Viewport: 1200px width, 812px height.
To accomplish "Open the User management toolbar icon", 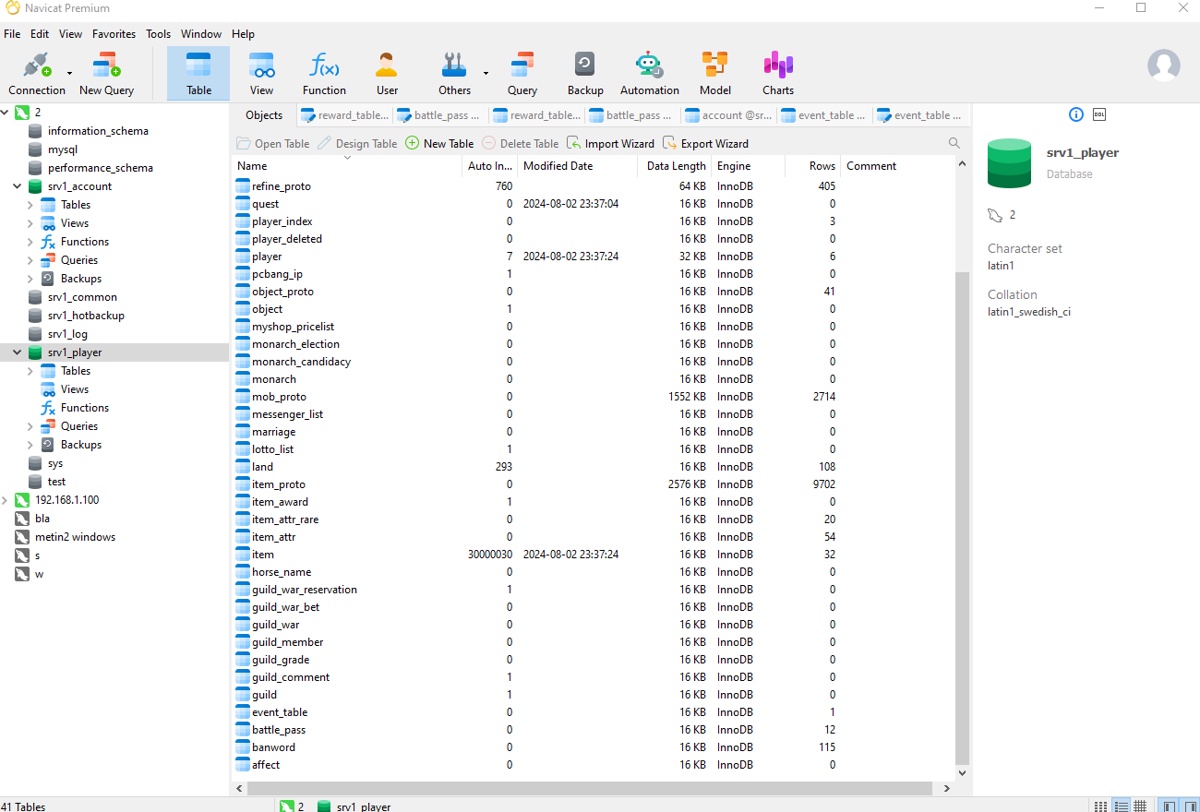I will [387, 74].
